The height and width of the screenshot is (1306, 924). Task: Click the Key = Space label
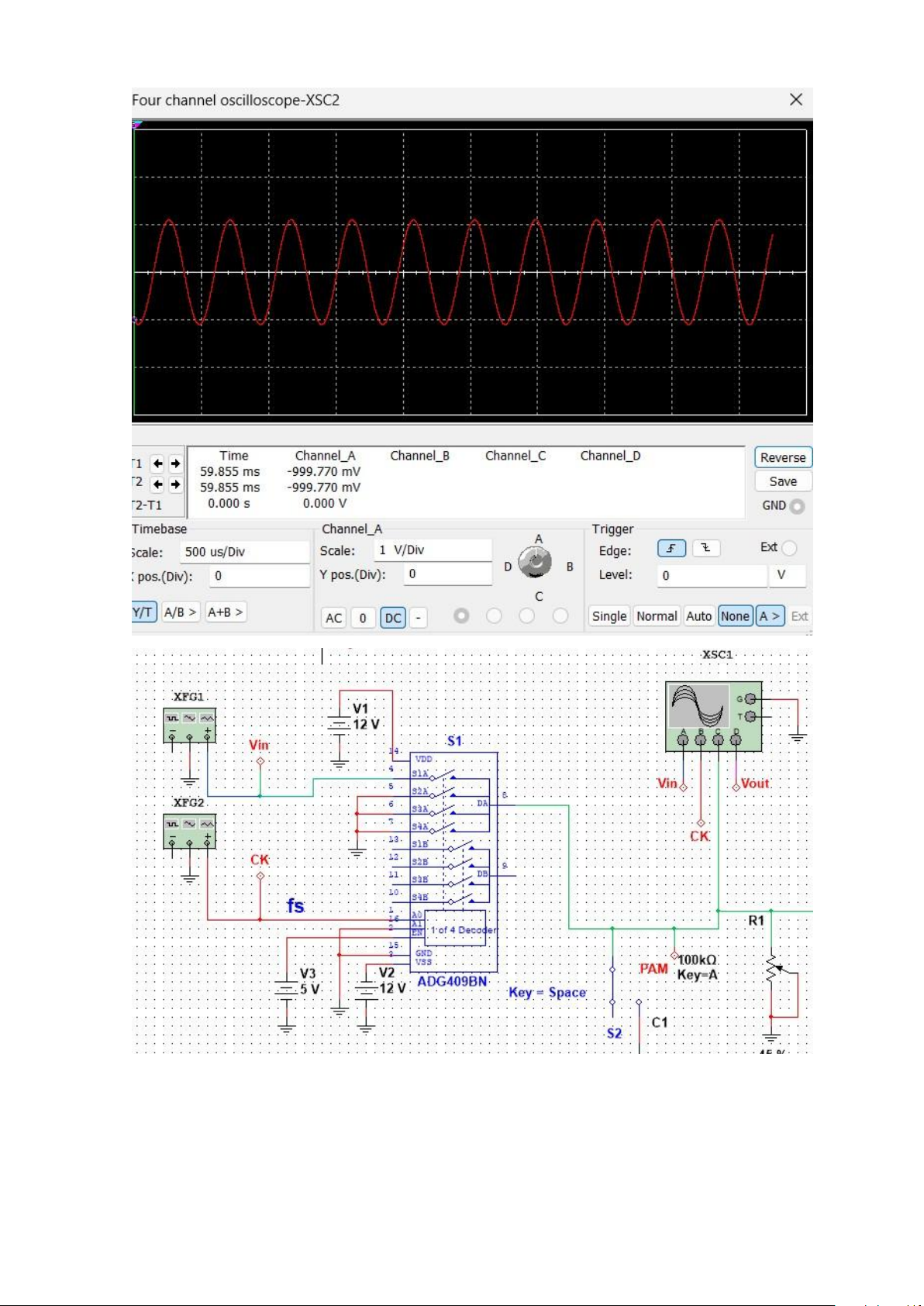point(547,992)
